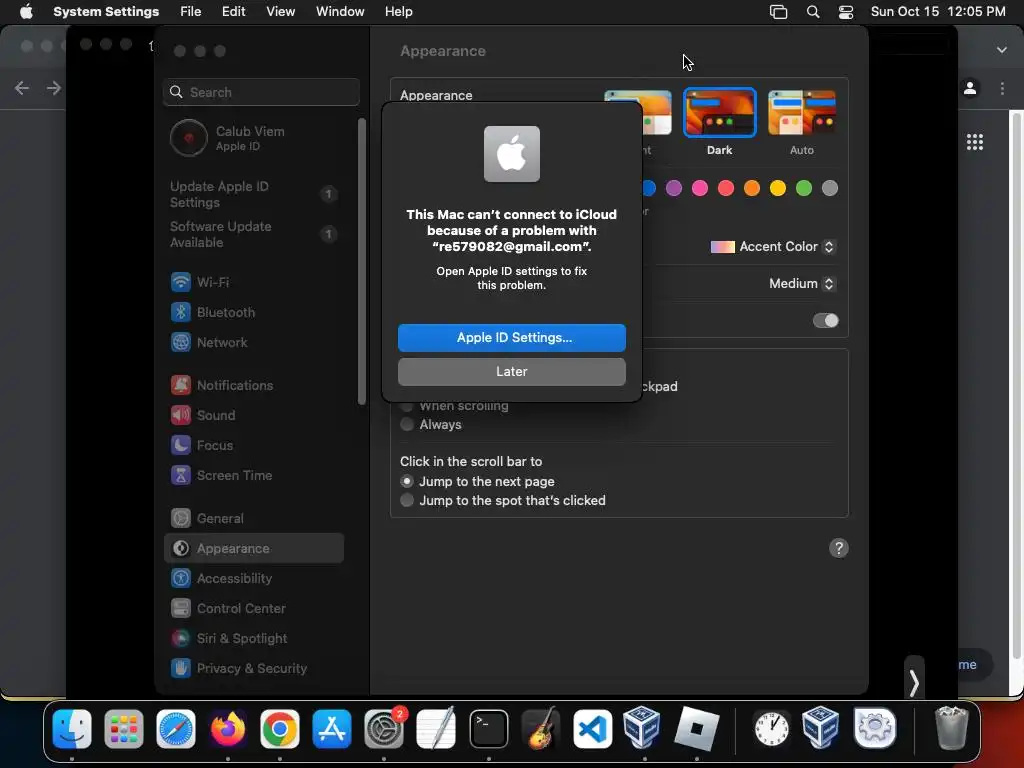Open the System Settings app menu
This screenshot has height=768, width=1024.
106,12
